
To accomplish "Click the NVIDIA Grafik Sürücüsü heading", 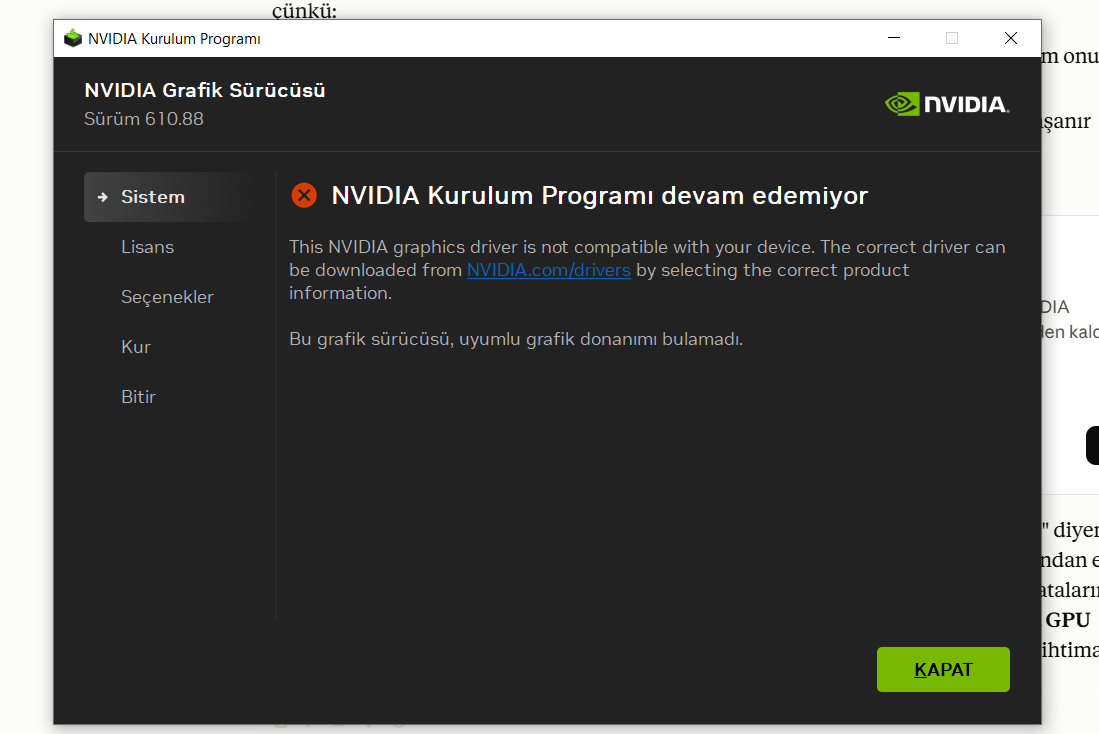I will click(x=205, y=90).
